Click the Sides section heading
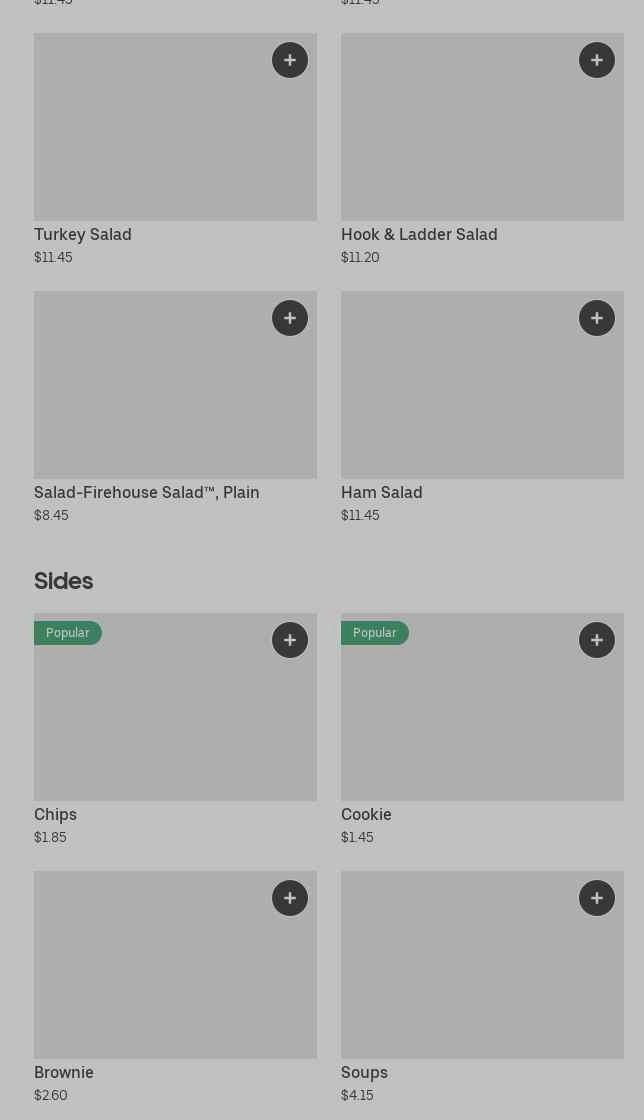644x1120 pixels. [64, 581]
